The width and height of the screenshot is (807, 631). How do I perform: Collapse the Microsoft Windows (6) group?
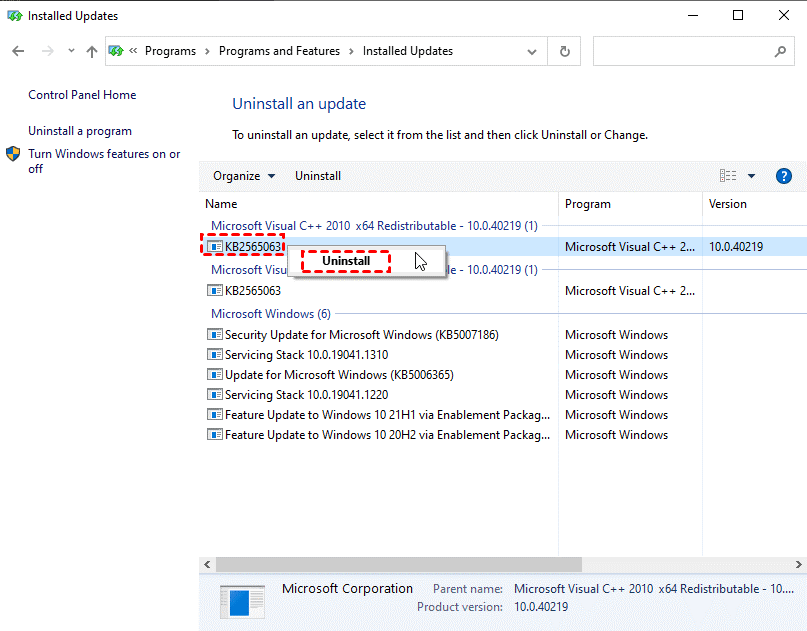[271, 313]
